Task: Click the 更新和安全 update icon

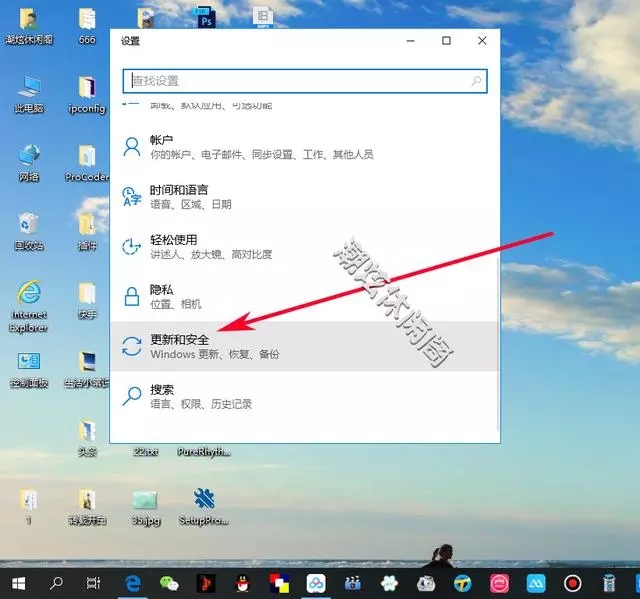Action: (x=132, y=346)
